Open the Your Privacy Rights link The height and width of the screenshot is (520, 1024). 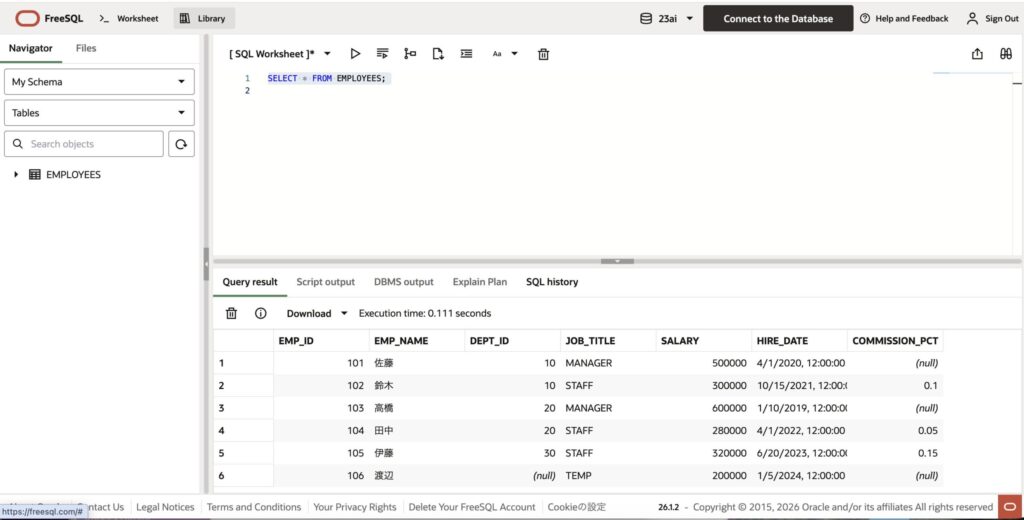pos(355,507)
